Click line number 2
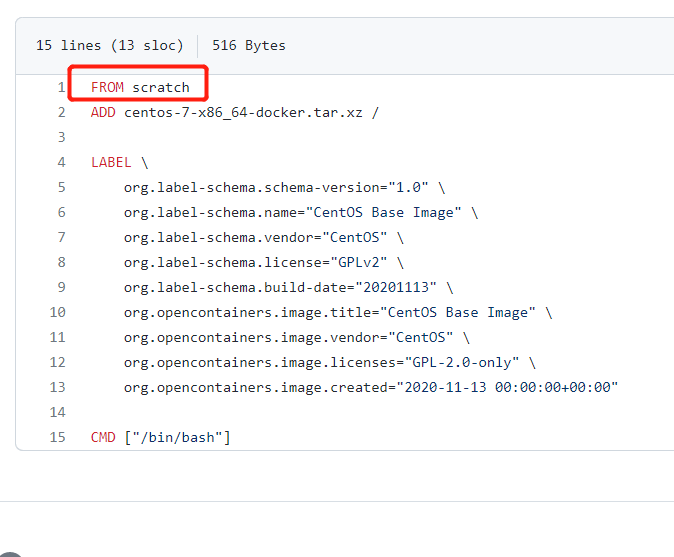 click(61, 112)
